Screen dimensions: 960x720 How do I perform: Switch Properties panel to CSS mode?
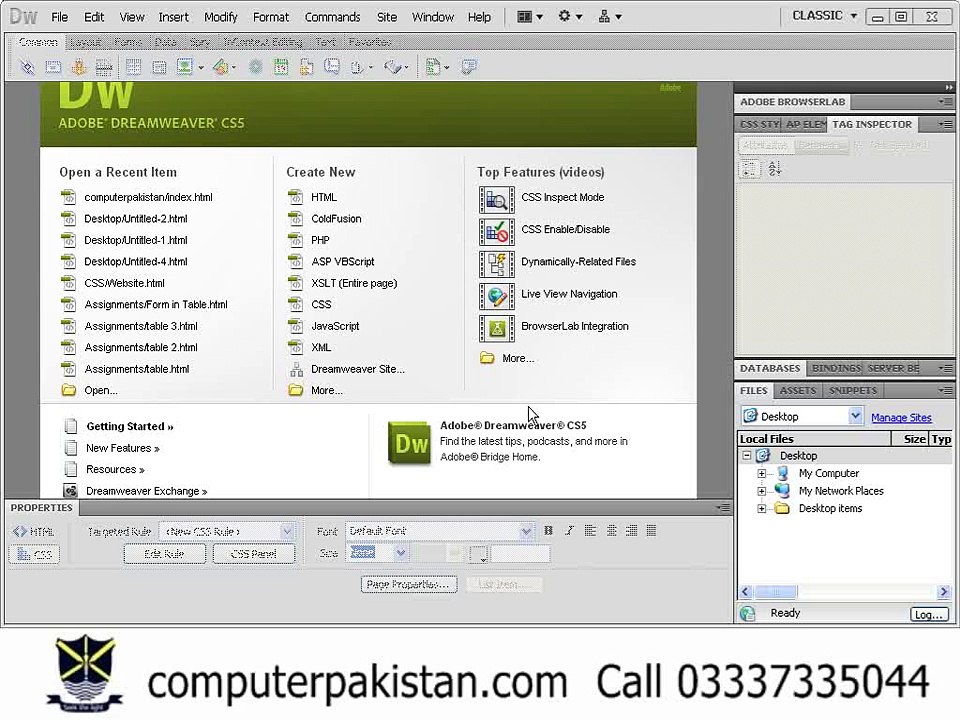tap(34, 555)
